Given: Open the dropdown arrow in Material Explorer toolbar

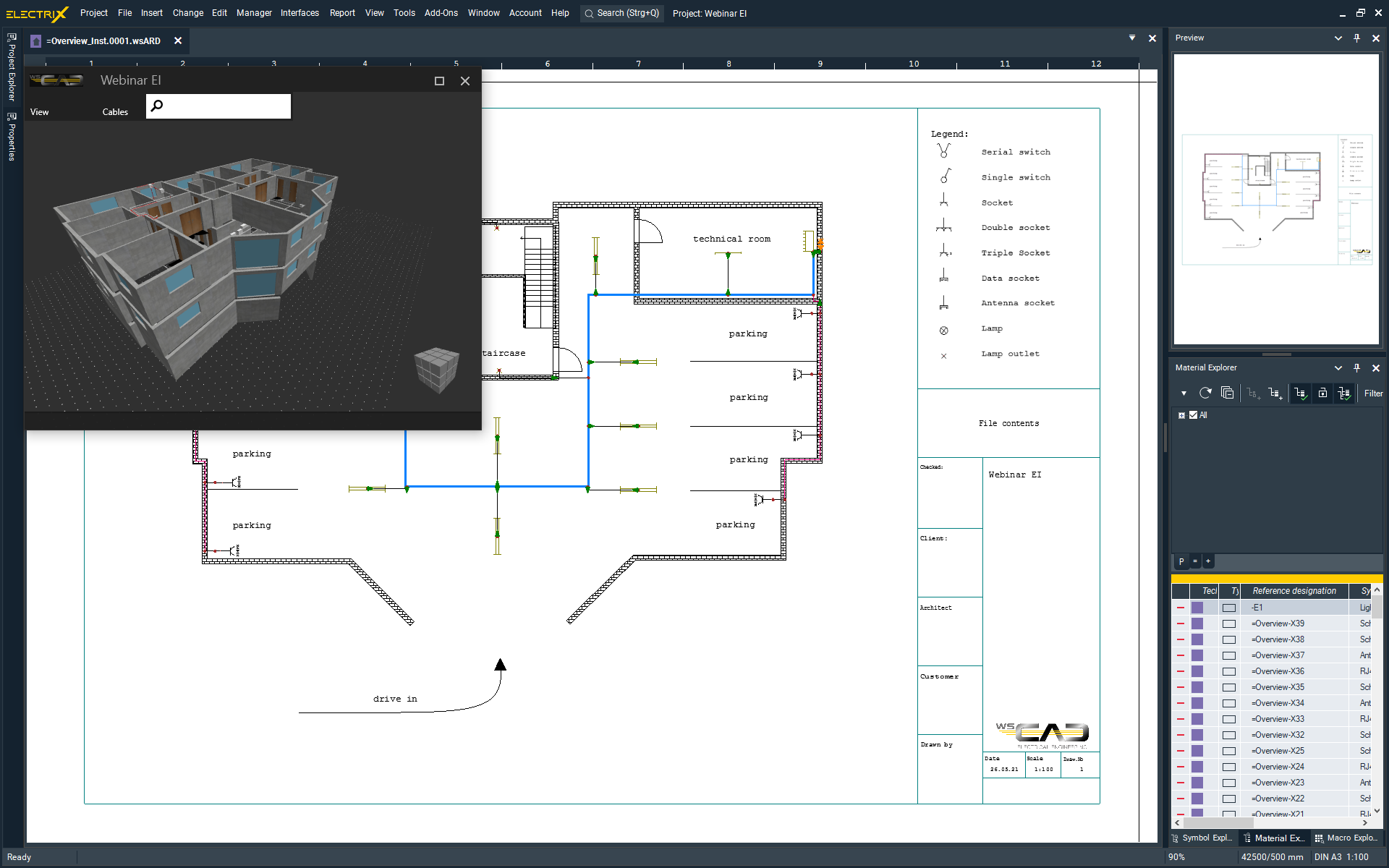Looking at the screenshot, I should click(1184, 393).
